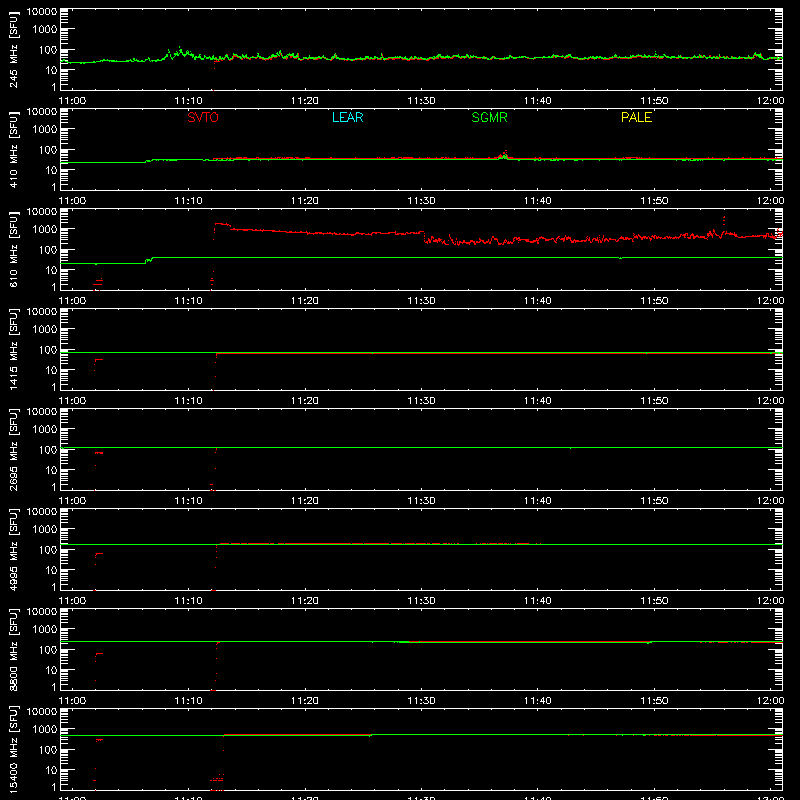Image resolution: width=800 pixels, height=800 pixels.
Task: Click the 11:00 time label below the 1415 MHz plot
Action: (72, 401)
